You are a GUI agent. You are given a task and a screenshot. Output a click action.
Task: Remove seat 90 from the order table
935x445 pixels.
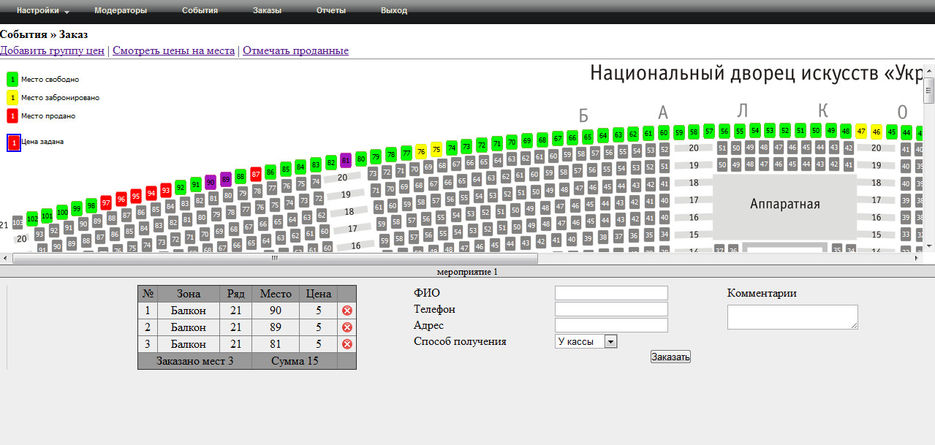pyautogui.click(x=347, y=311)
